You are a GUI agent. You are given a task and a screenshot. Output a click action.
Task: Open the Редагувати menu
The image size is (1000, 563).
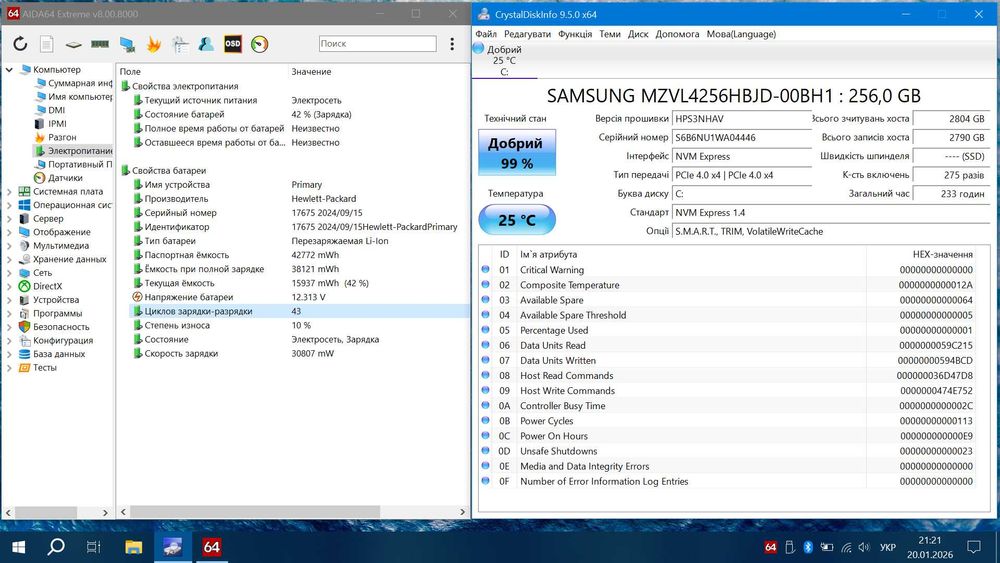click(x=527, y=34)
